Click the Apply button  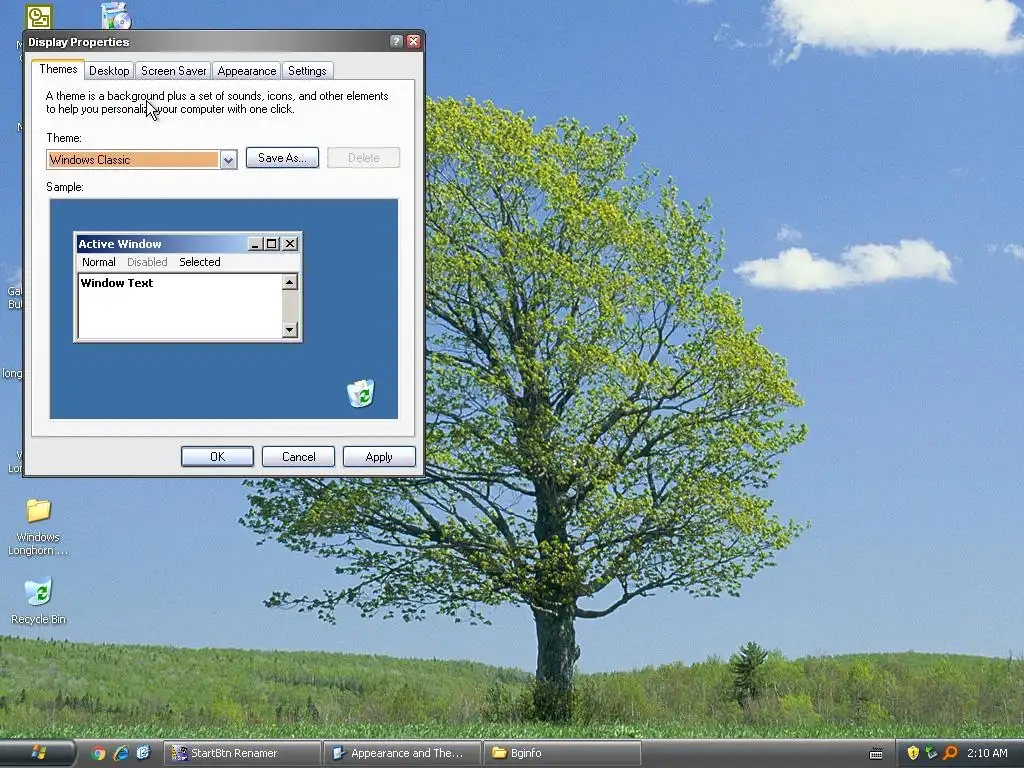click(379, 456)
